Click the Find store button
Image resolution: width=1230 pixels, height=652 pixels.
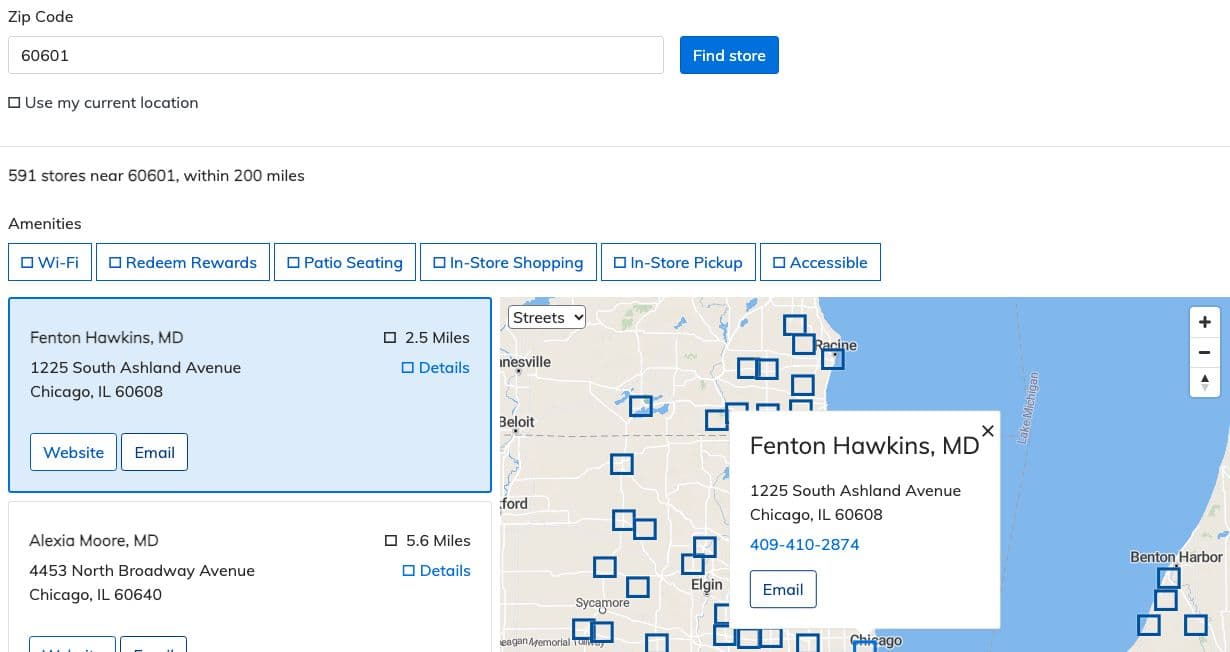(x=729, y=55)
